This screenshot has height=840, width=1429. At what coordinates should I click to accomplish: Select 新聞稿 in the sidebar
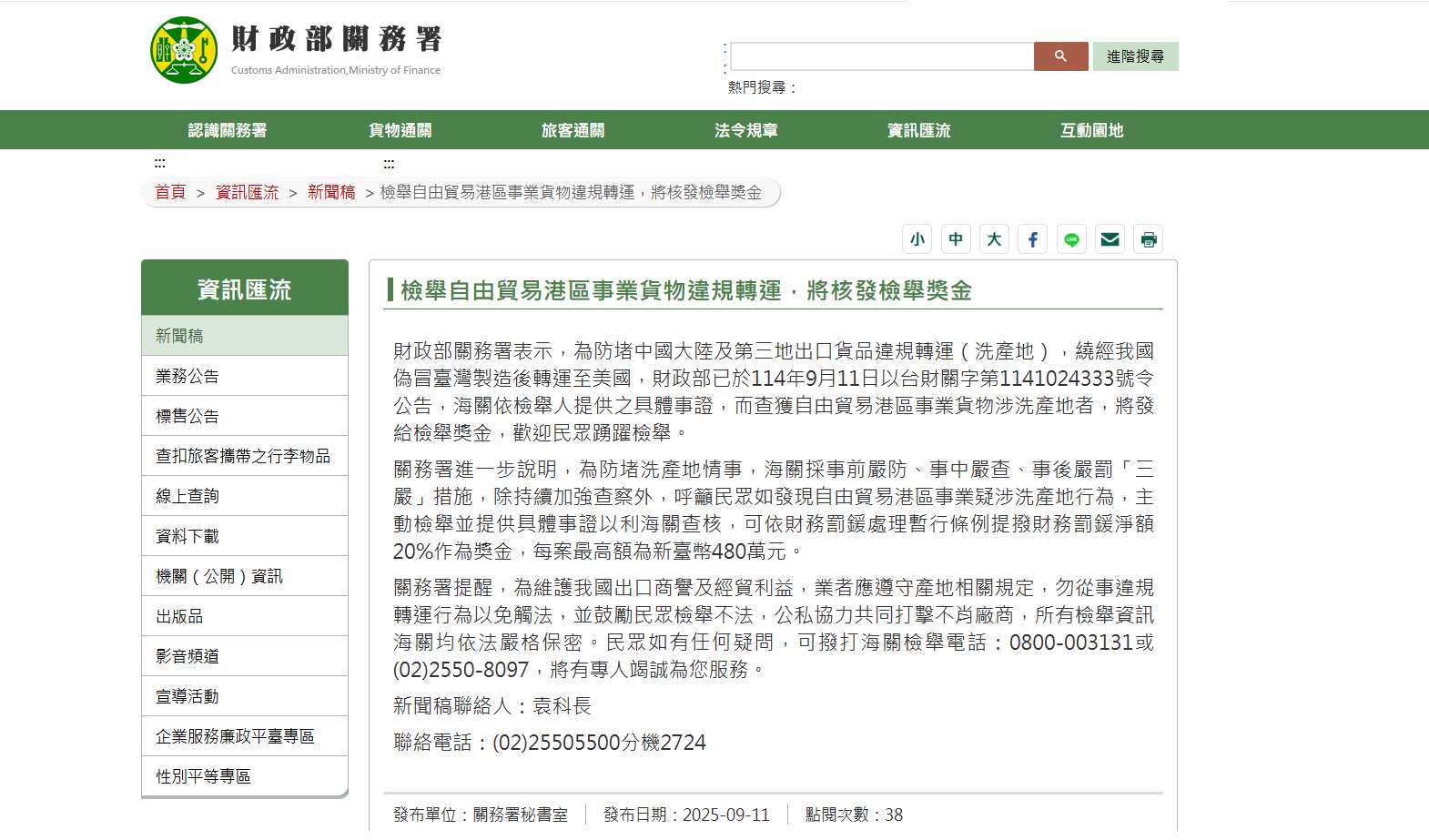click(245, 336)
